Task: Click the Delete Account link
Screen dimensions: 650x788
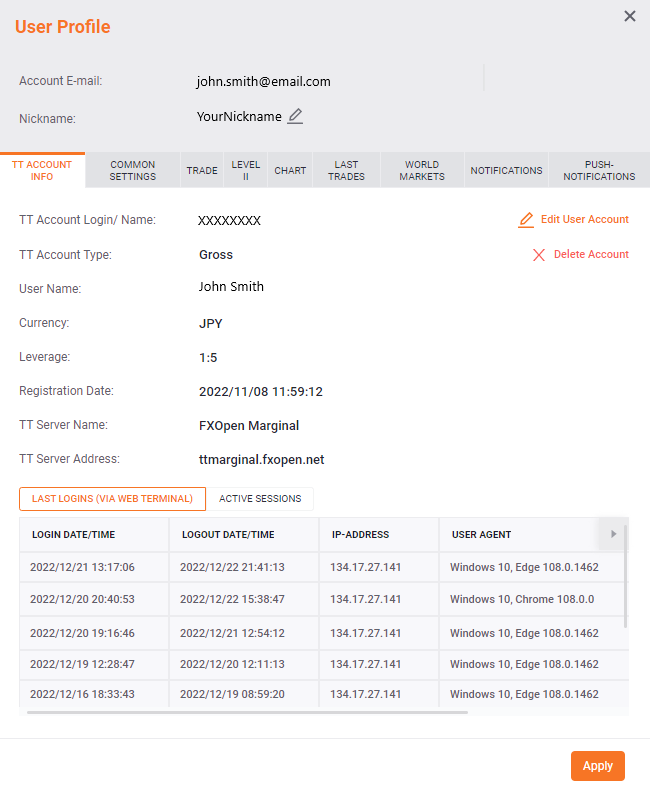Action: [x=591, y=255]
